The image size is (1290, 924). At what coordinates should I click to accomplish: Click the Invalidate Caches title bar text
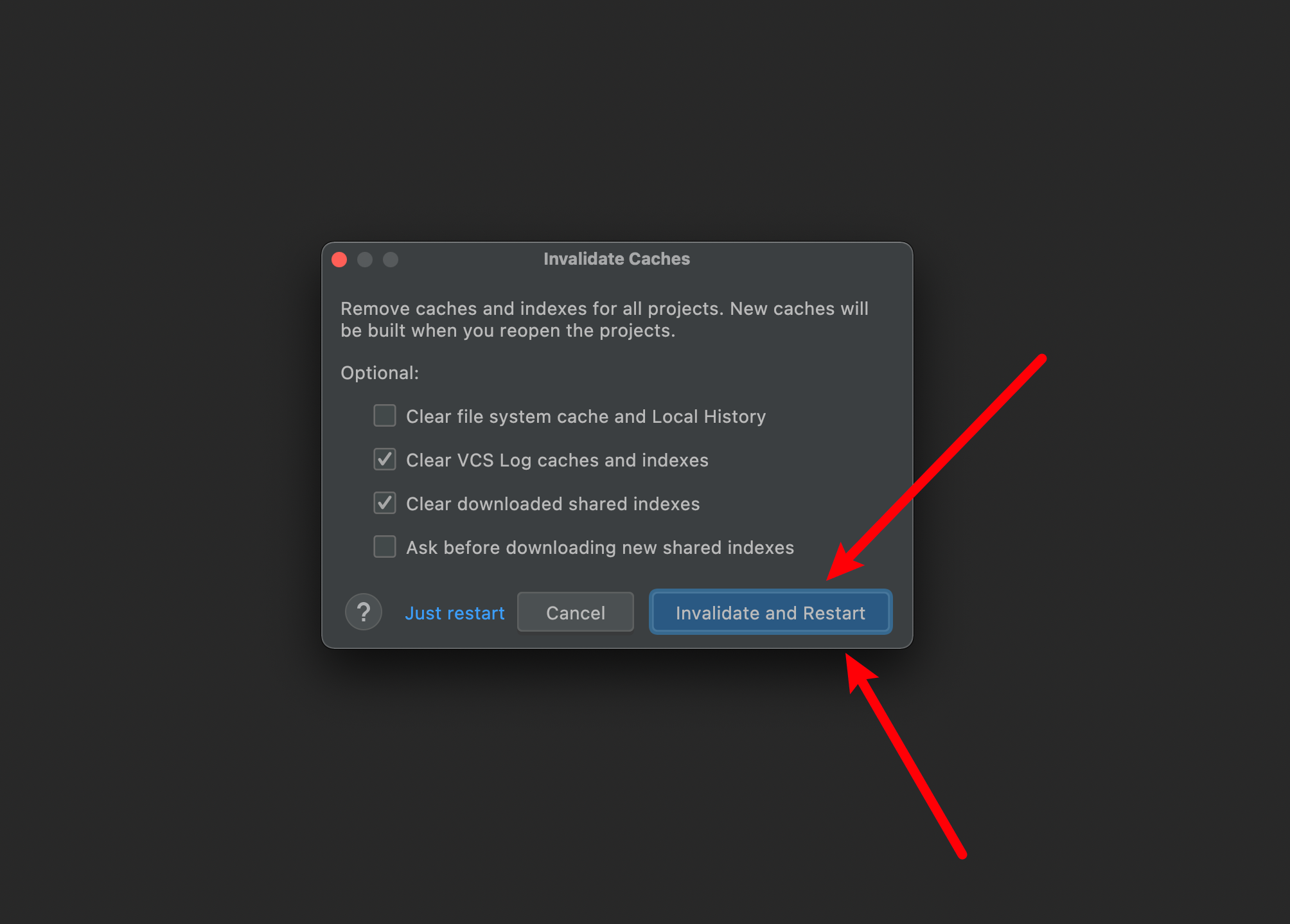click(x=617, y=259)
